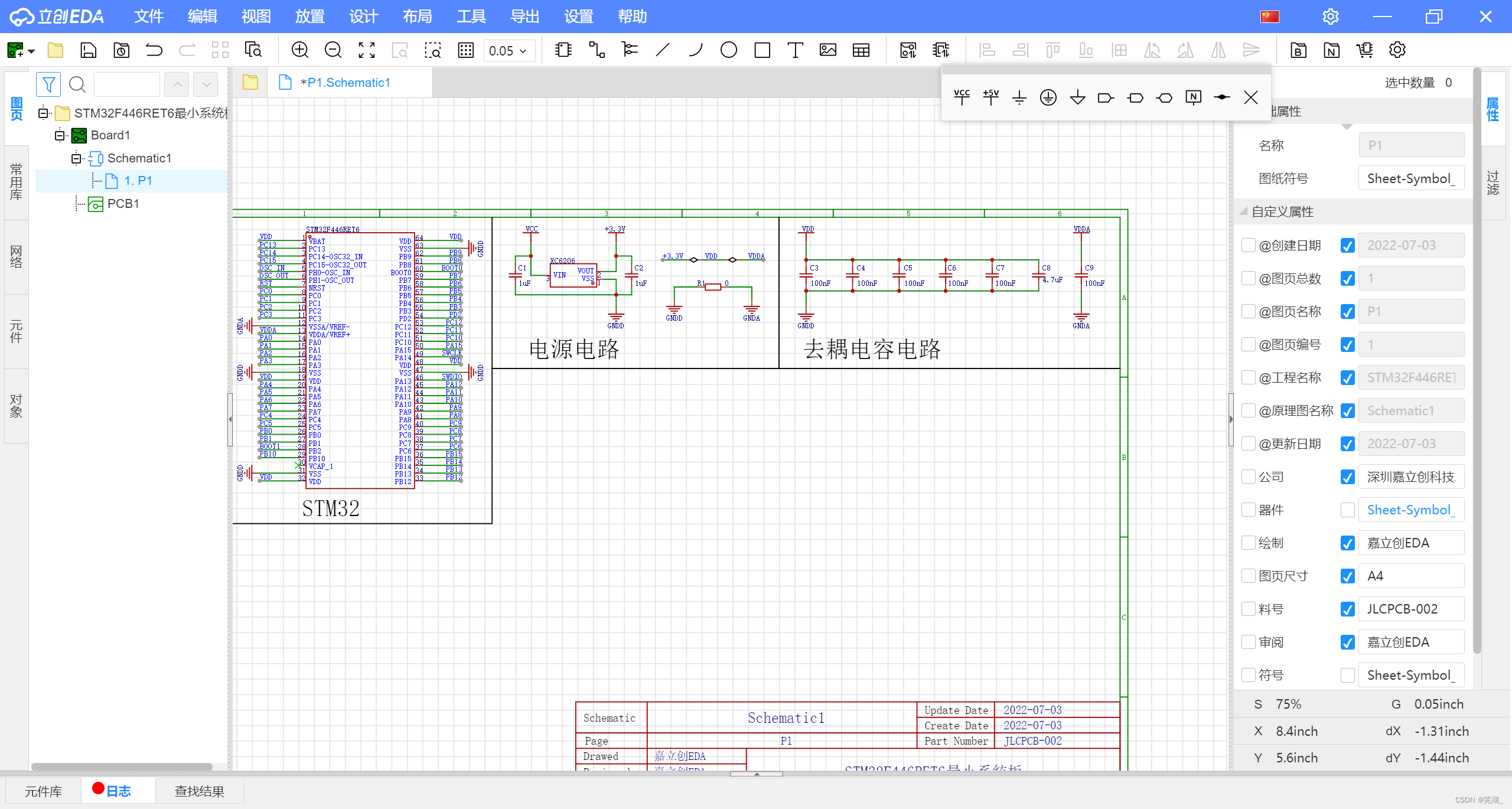Screen dimensions: 1512x809
Task: Open the 过滤 right side tab
Action: pos(1493,182)
